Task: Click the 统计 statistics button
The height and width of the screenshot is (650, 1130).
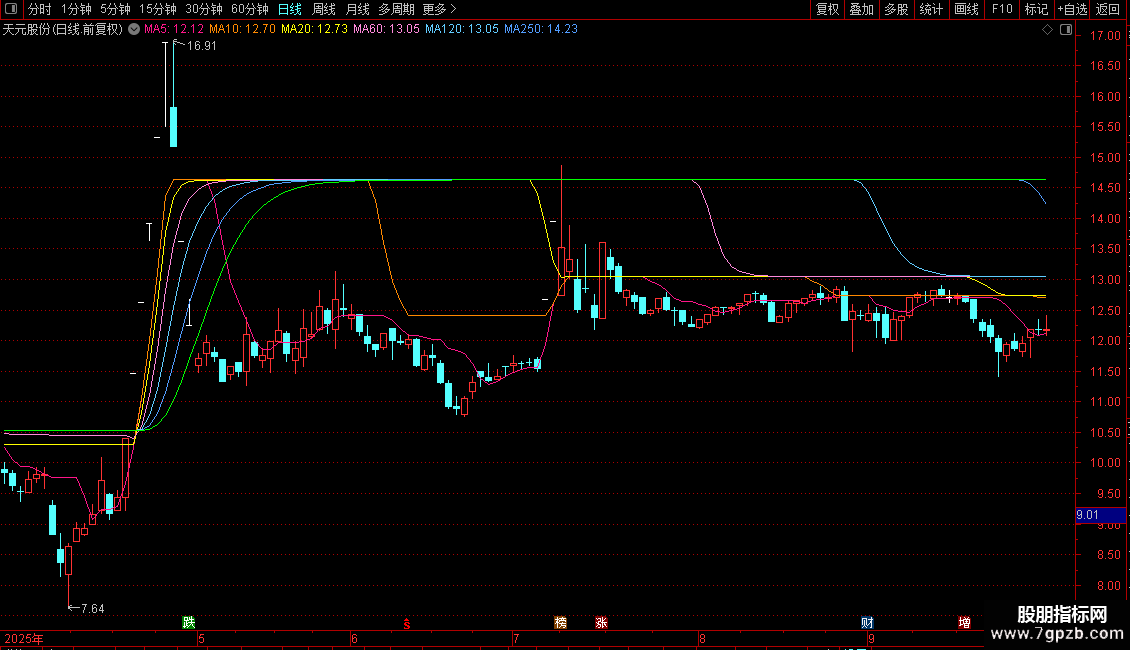Action: [x=931, y=9]
